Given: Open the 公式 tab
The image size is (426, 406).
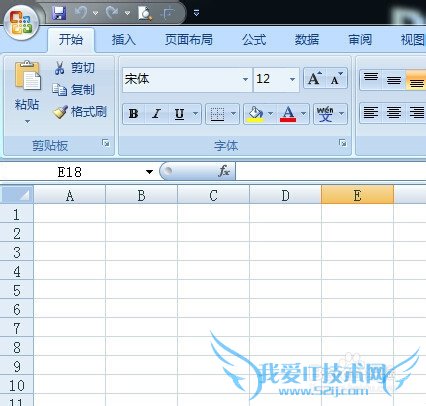Looking at the screenshot, I should 254,40.
